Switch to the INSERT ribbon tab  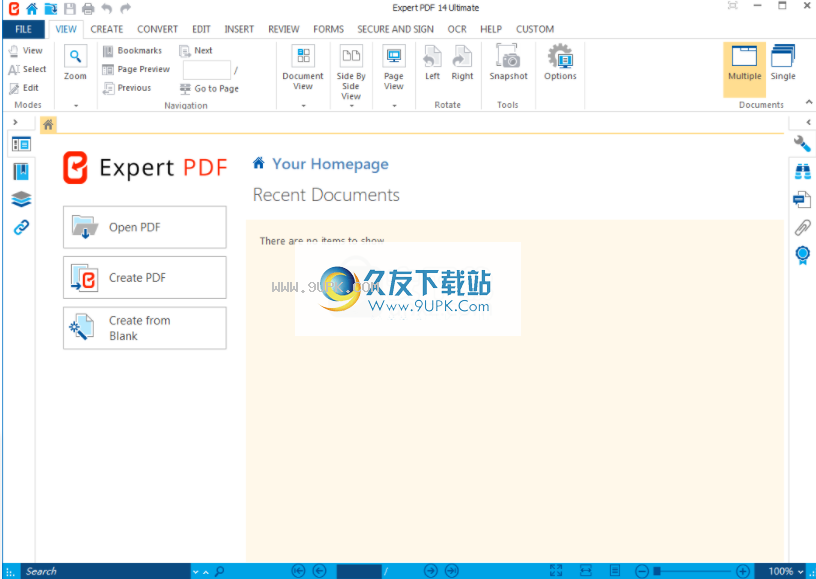239,29
